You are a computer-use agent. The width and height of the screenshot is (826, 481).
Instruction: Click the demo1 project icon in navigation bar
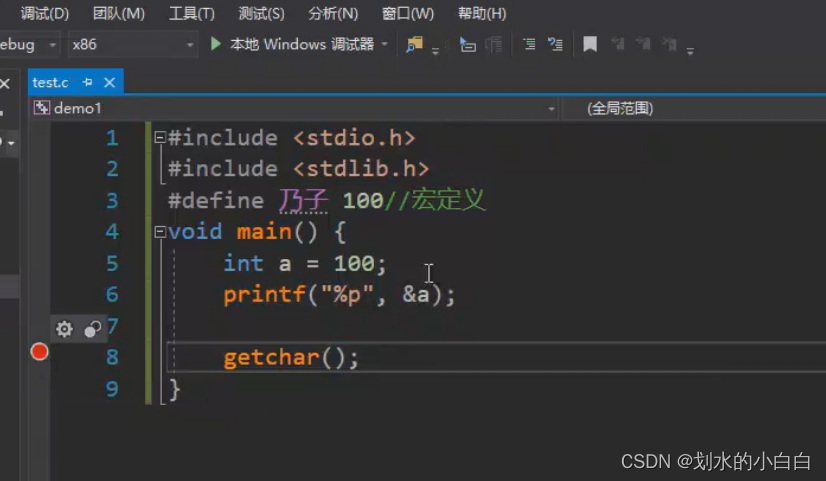(x=42, y=108)
